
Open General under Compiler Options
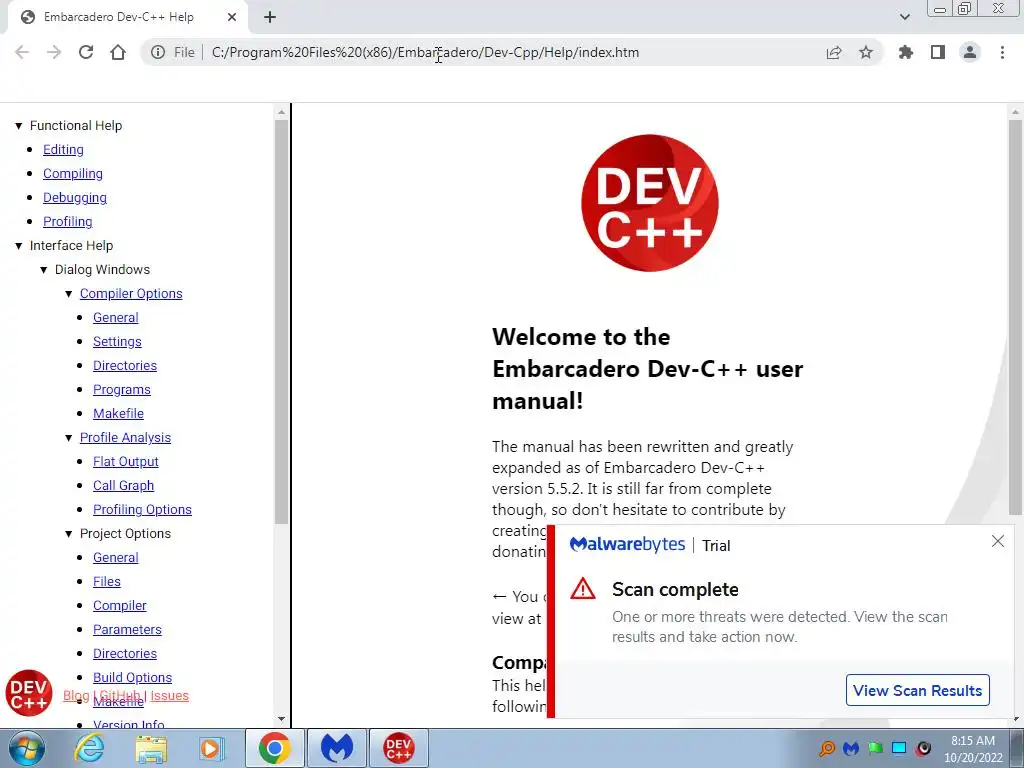pos(116,317)
